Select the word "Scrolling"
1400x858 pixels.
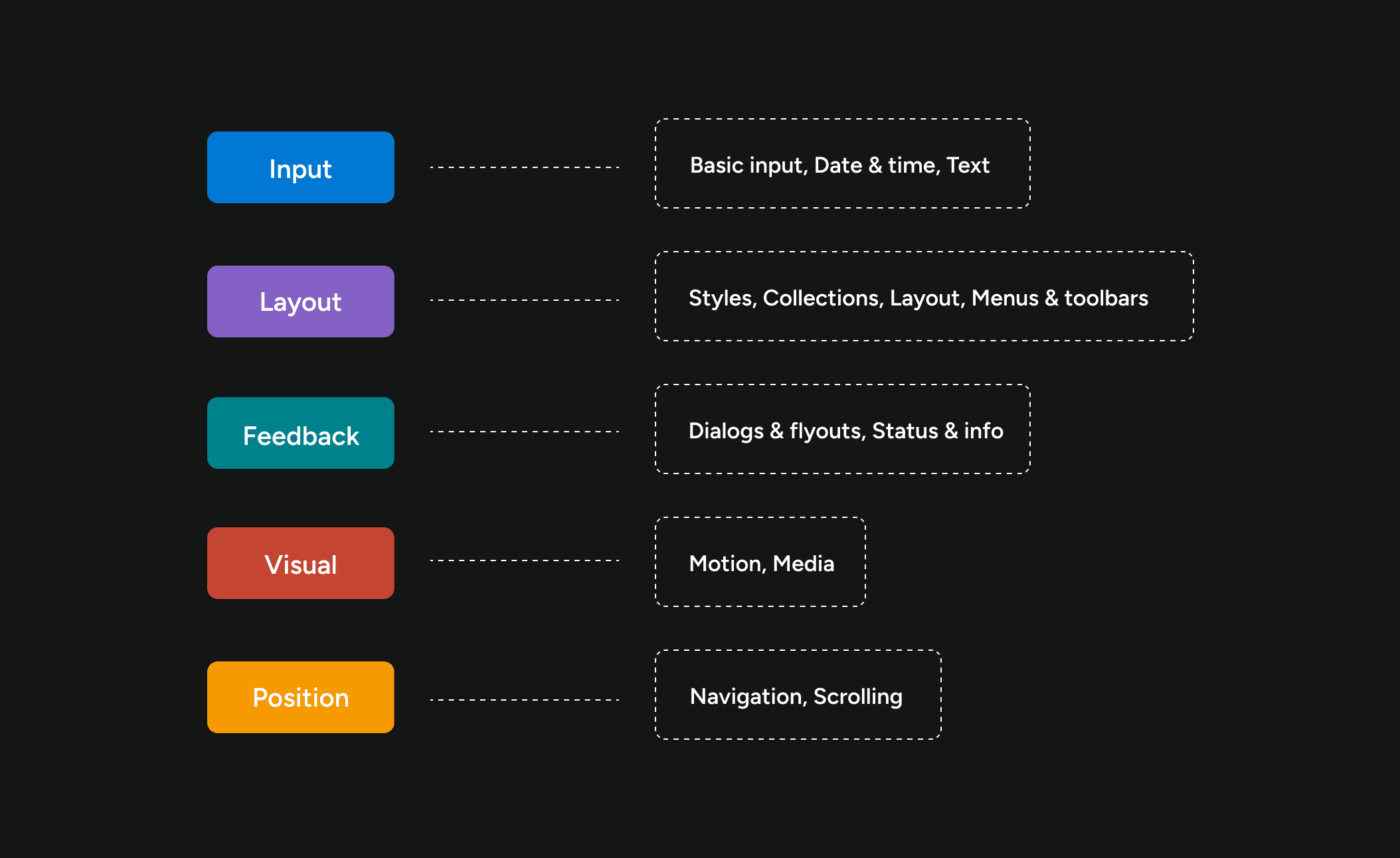coord(857,697)
